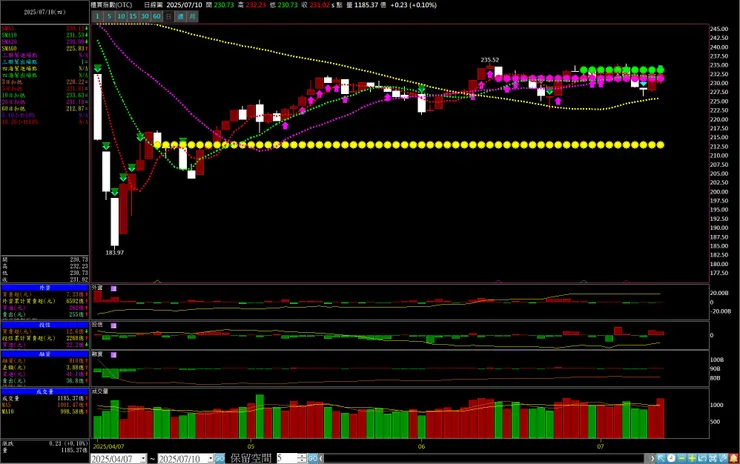The height and width of the screenshot is (464, 740).
Task: Click the MA10 volume value 998.58億
Action: tap(73, 412)
